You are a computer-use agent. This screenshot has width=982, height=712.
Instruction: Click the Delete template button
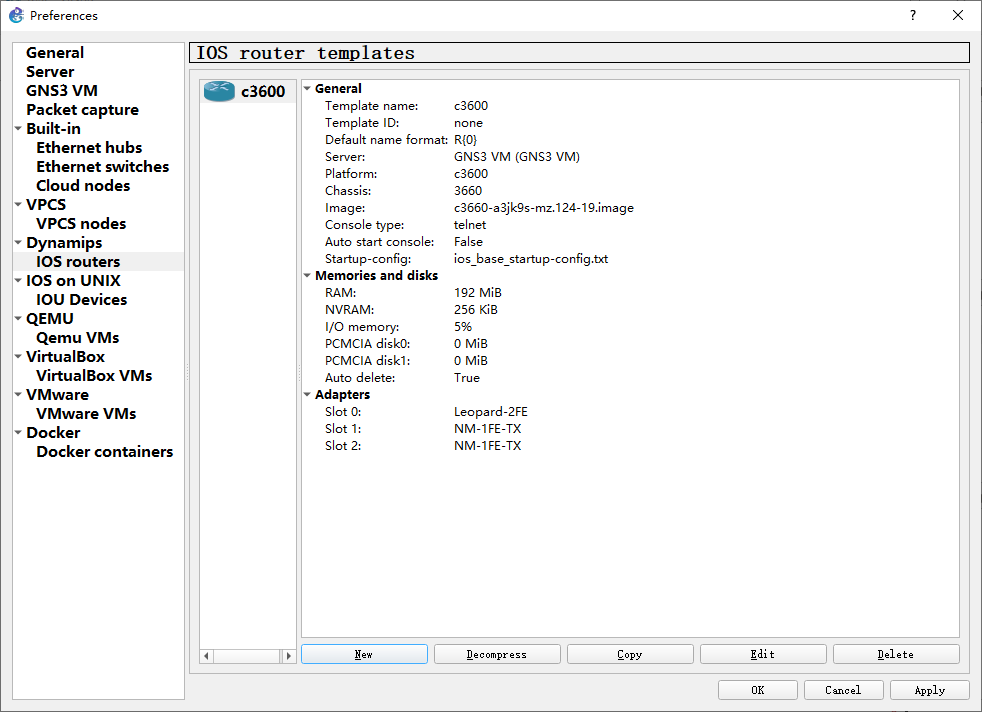point(896,654)
